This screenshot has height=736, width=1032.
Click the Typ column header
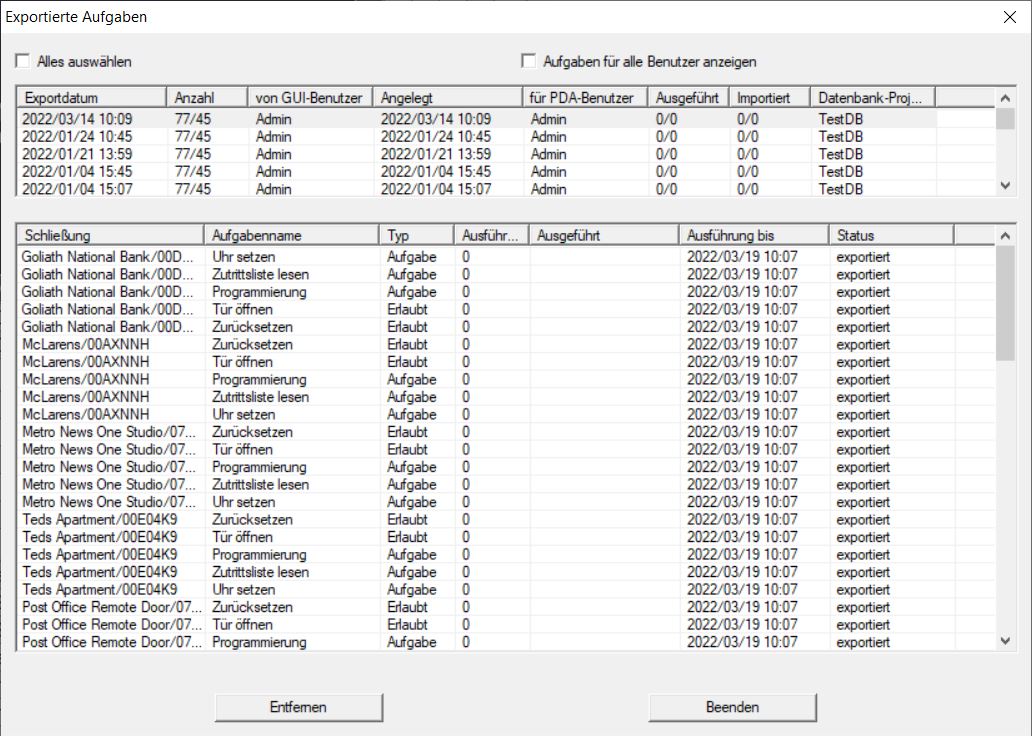[416, 235]
